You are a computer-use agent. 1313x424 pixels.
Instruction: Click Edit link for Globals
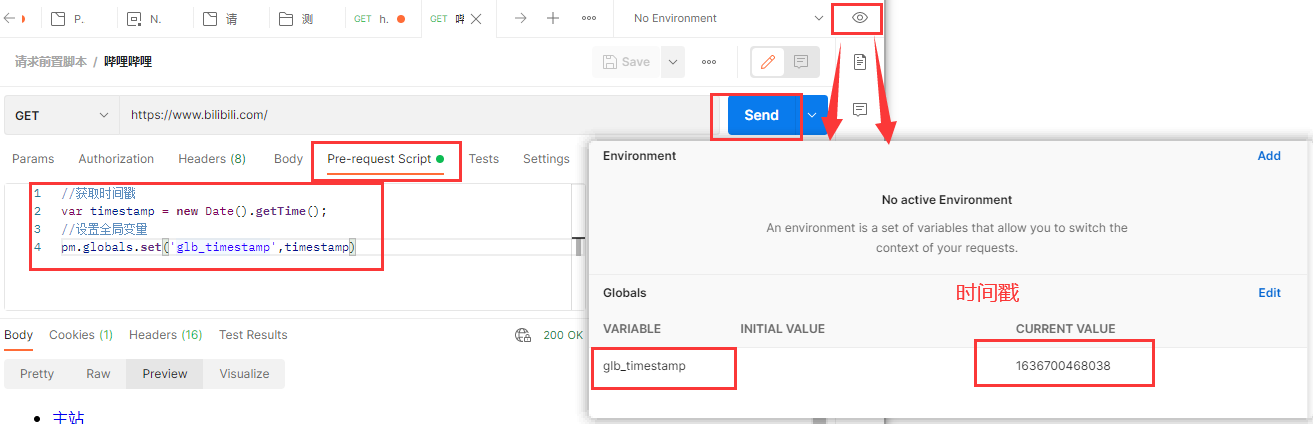1269,293
